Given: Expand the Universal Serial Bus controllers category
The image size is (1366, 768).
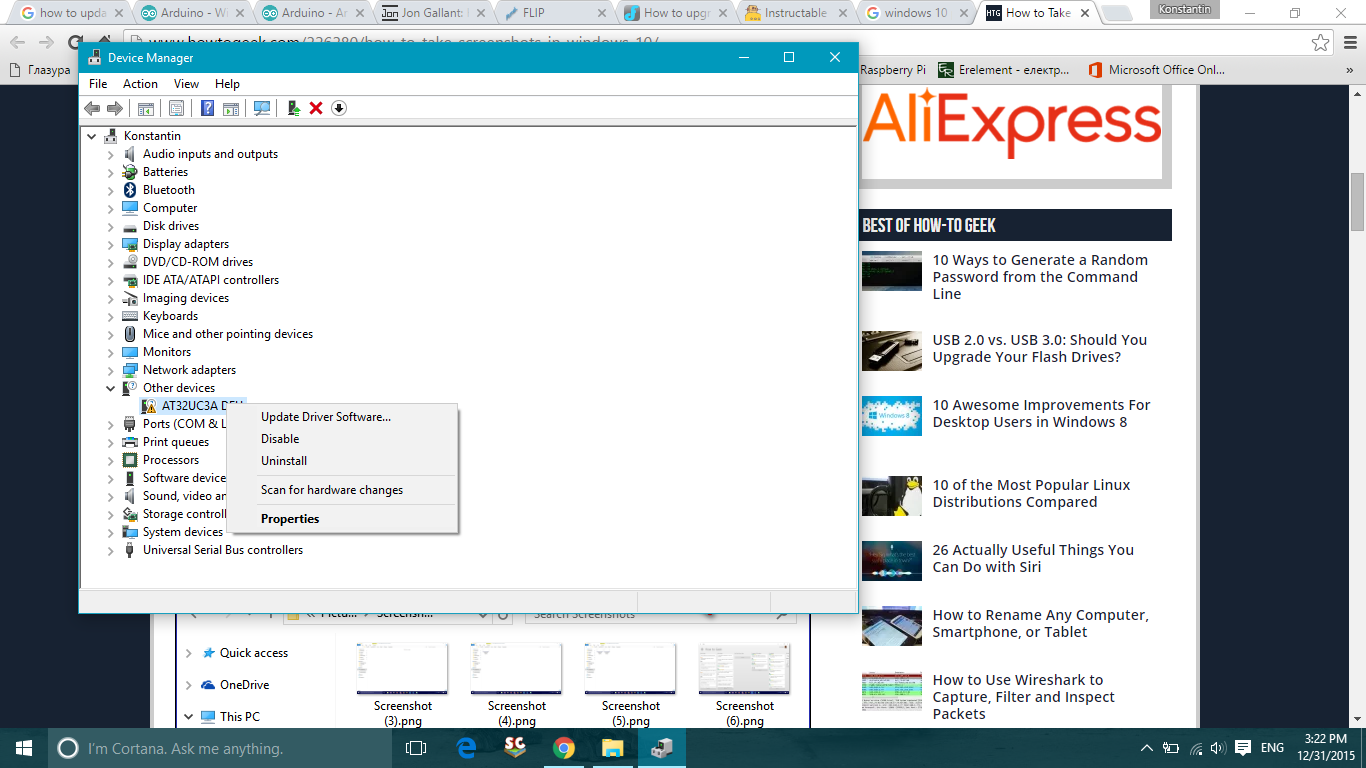Looking at the screenshot, I should [111, 549].
